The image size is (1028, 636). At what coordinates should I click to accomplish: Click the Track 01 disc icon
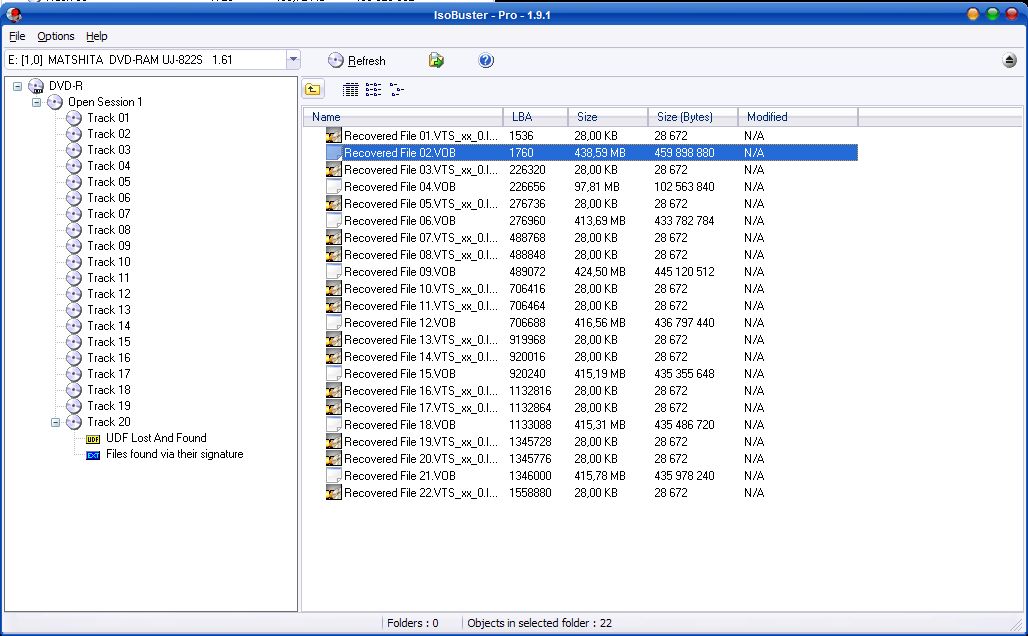coord(74,118)
